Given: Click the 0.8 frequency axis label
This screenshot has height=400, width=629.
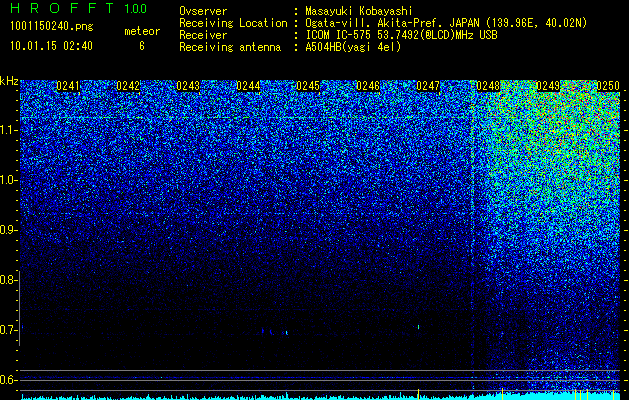Looking at the screenshot, I should tap(8, 280).
